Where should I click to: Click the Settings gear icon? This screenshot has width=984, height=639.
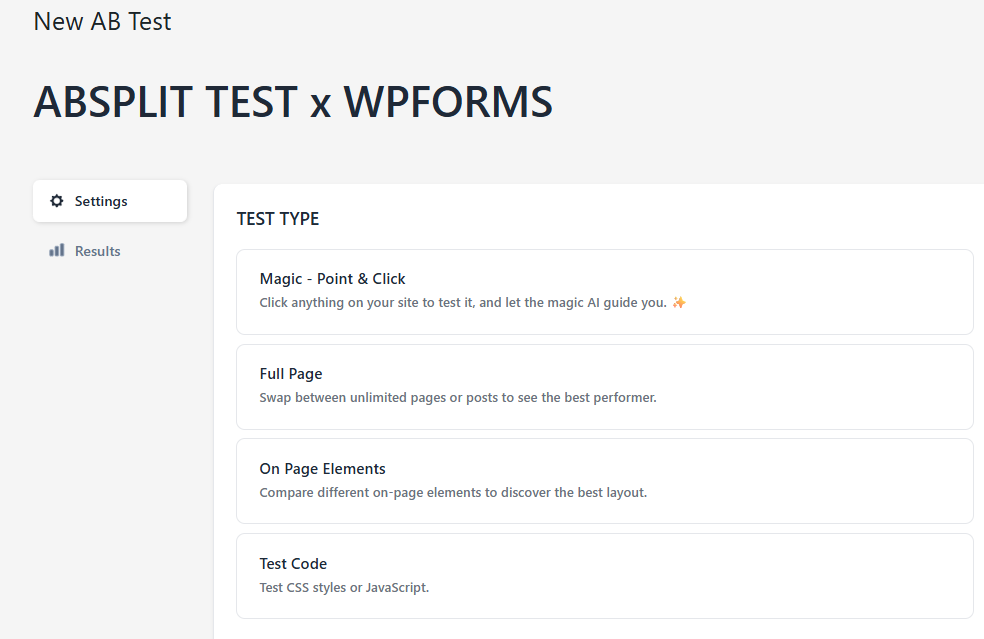56,201
